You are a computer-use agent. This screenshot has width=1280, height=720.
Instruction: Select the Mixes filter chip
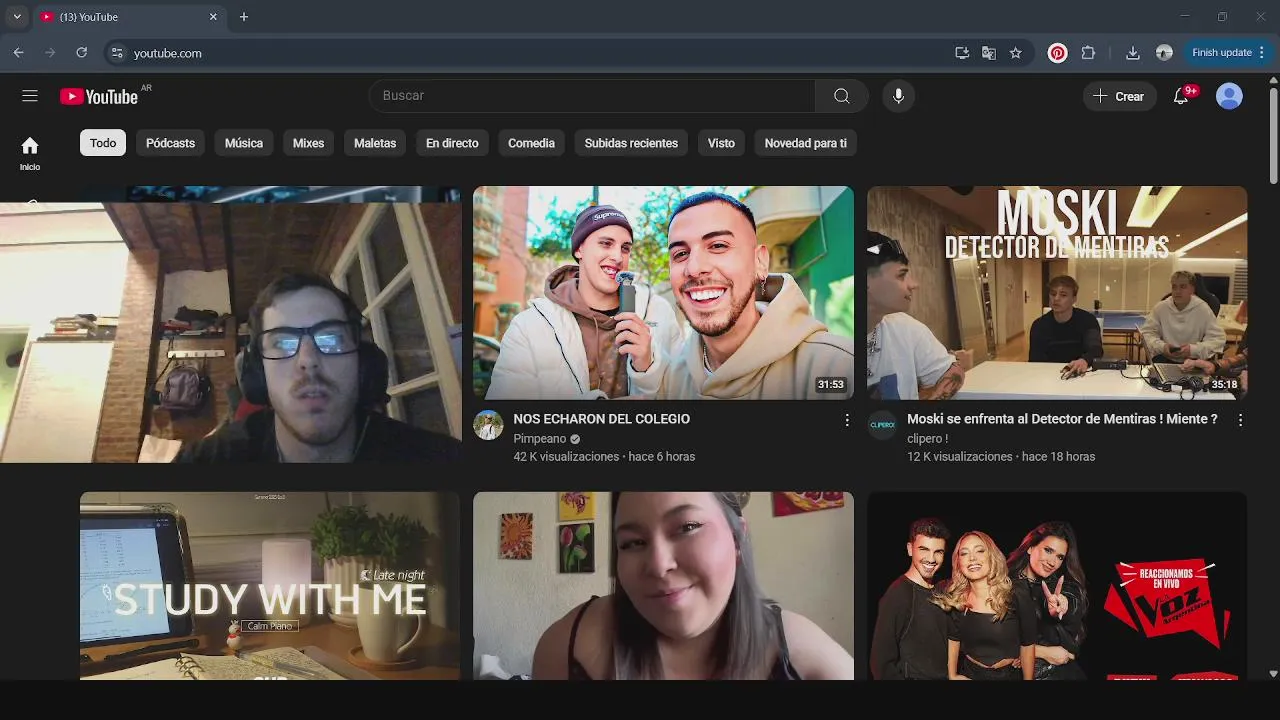308,143
